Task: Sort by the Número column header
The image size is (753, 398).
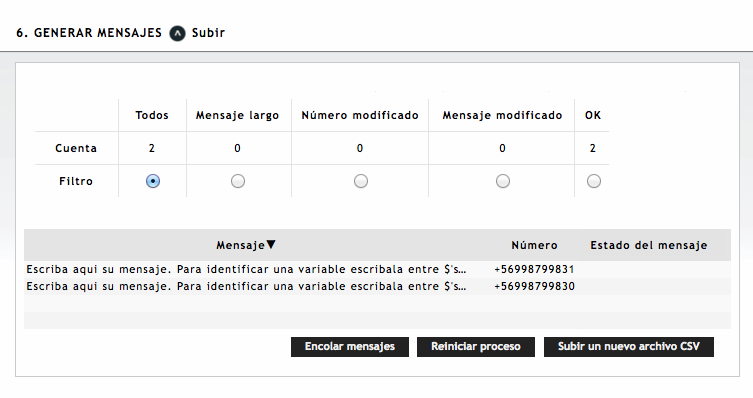Action: click(x=534, y=245)
